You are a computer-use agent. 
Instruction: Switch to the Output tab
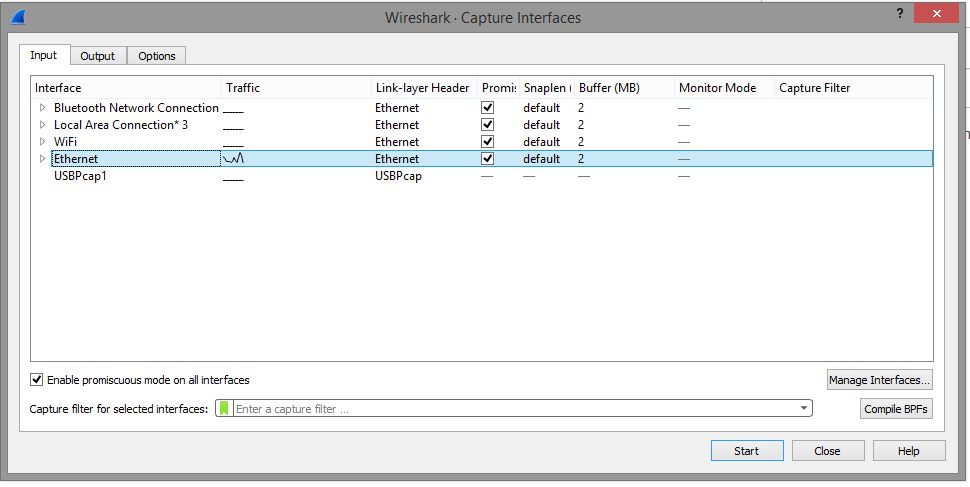click(x=98, y=56)
